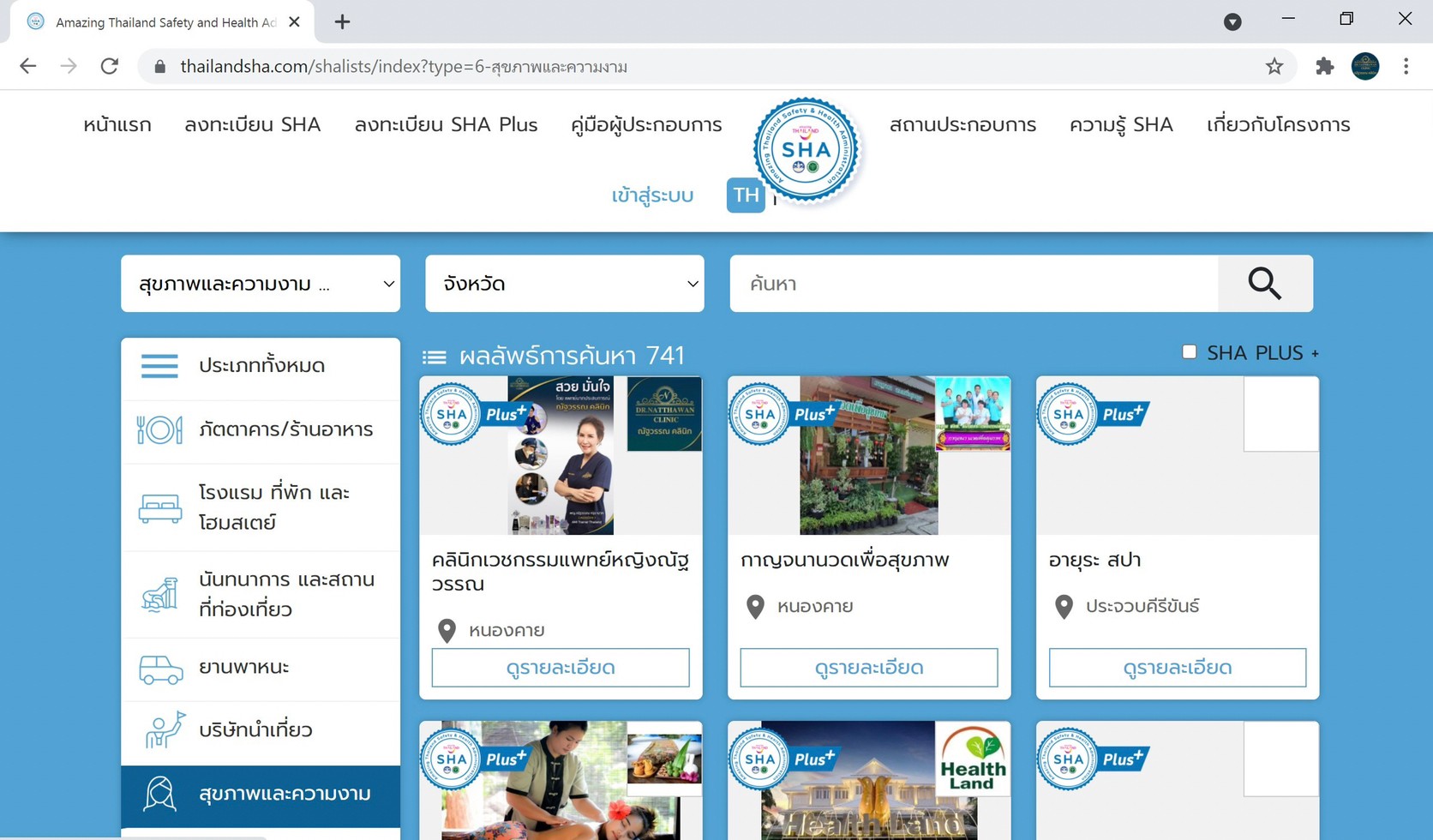
Task: Open ลงทะเบียน SHA menu item
Action: click(x=253, y=124)
